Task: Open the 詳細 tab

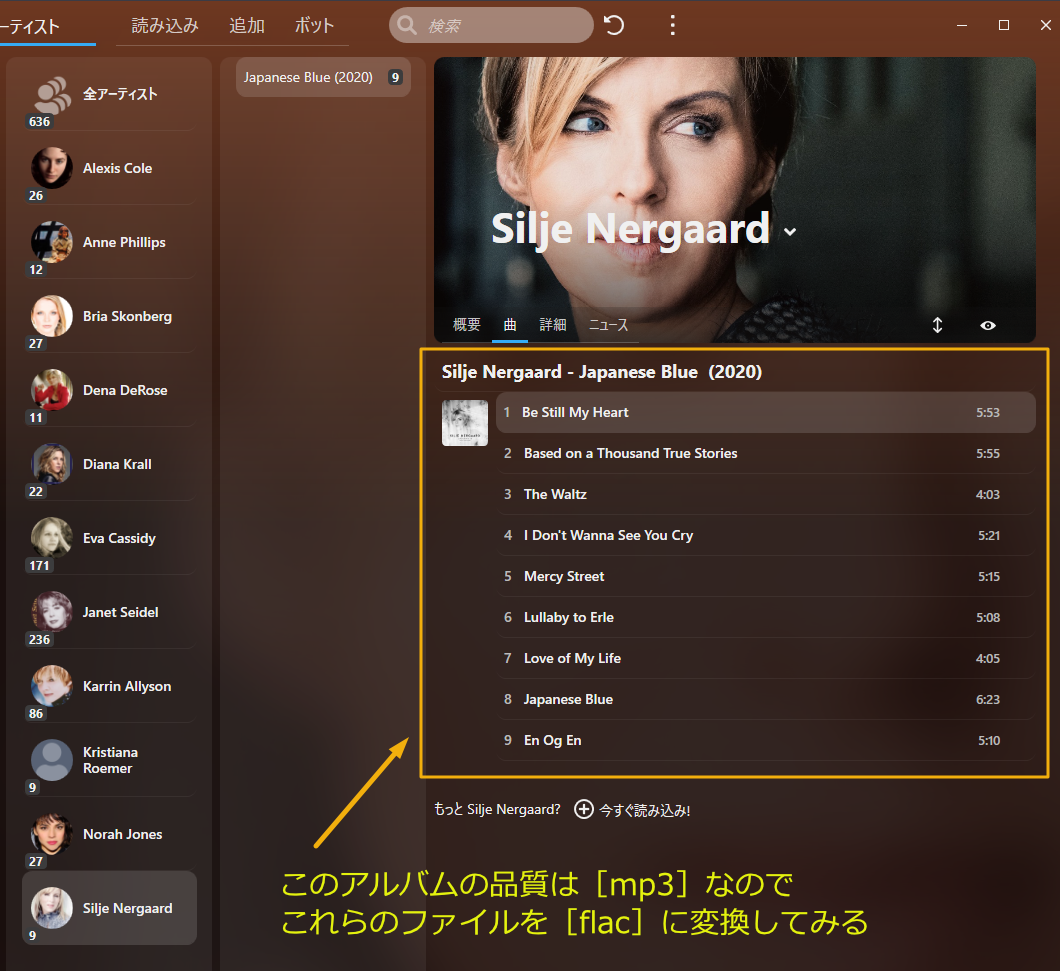Action: [x=553, y=325]
